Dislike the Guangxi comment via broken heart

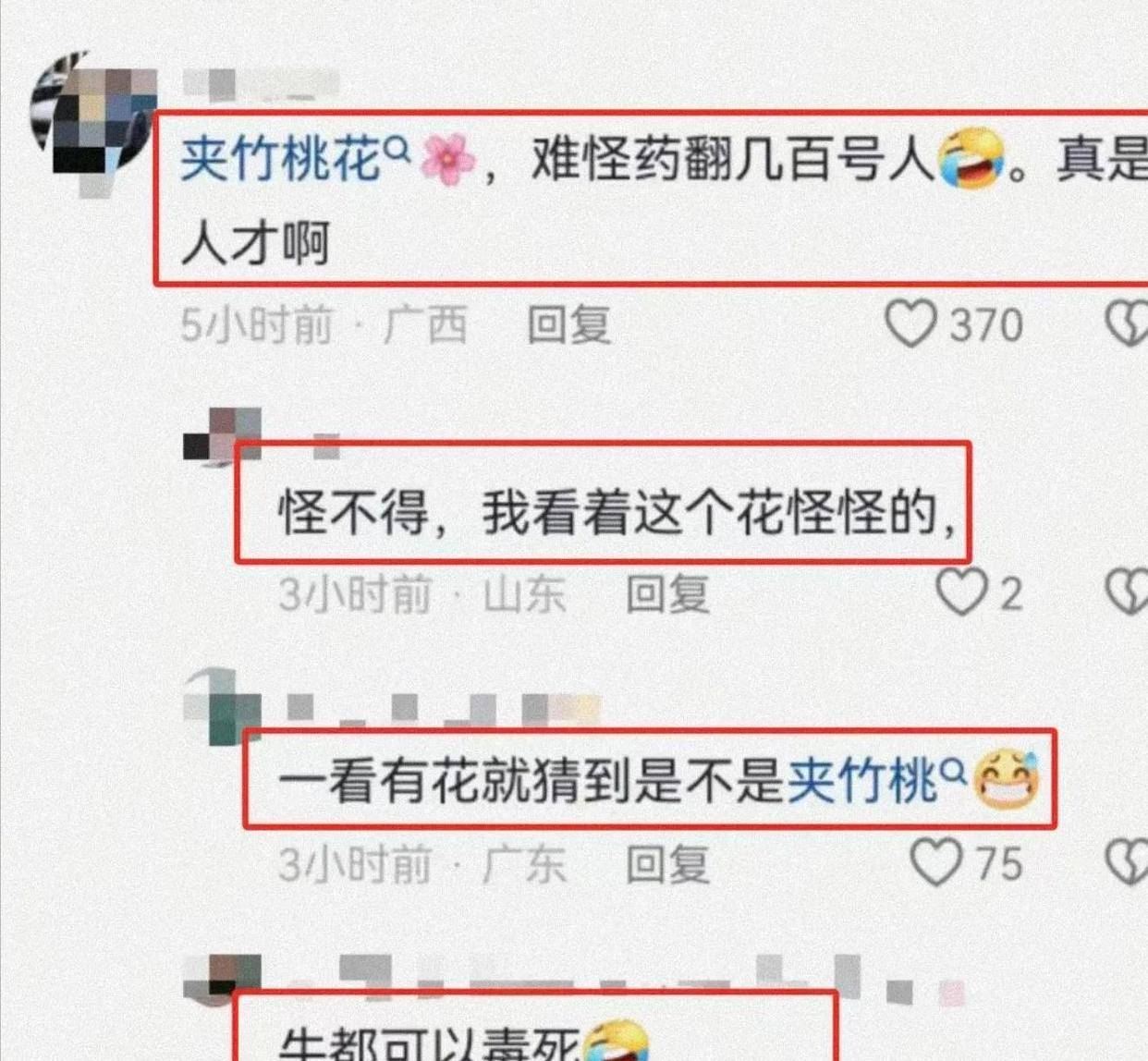(x=1129, y=324)
